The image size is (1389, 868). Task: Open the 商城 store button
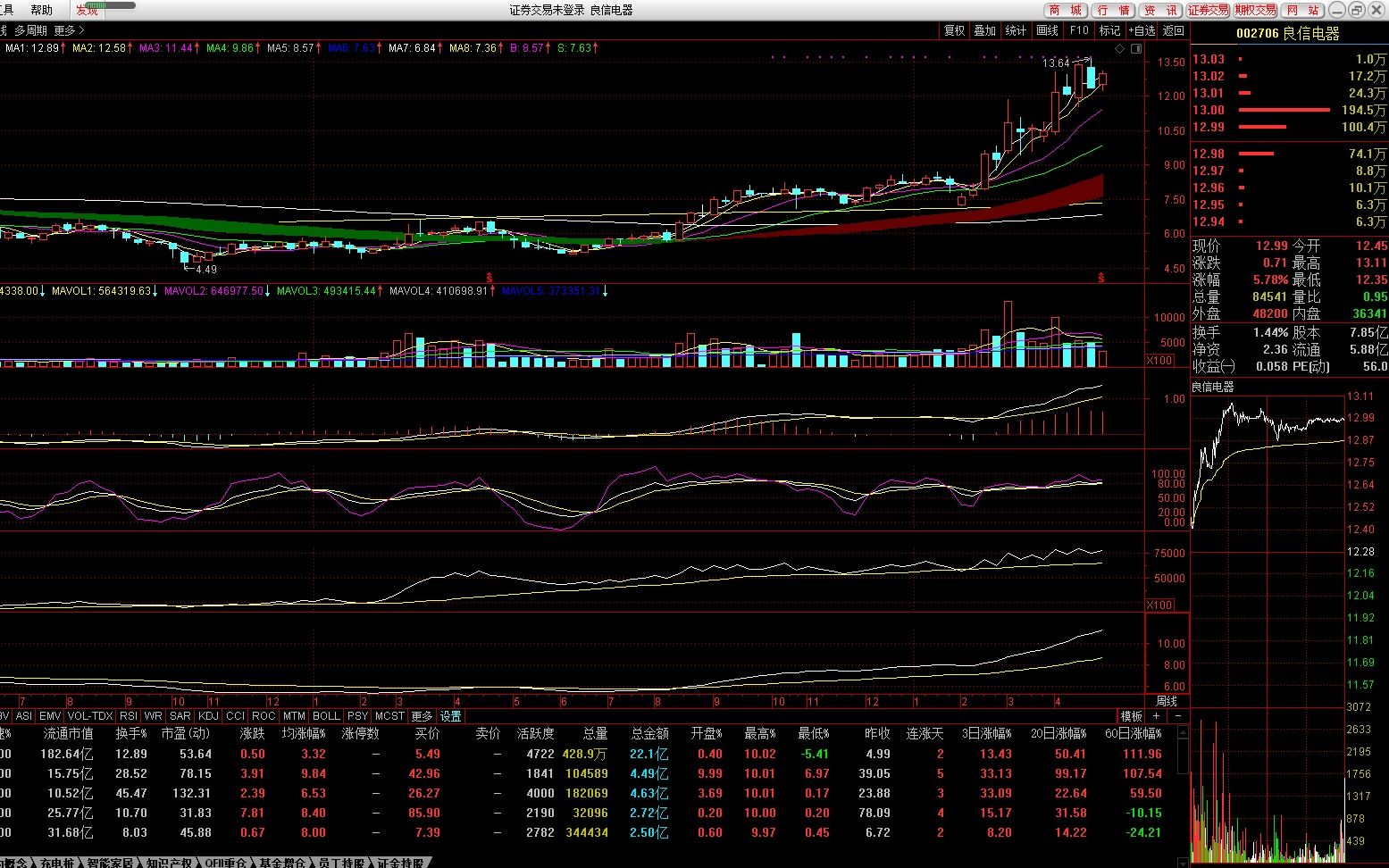pos(1066,10)
